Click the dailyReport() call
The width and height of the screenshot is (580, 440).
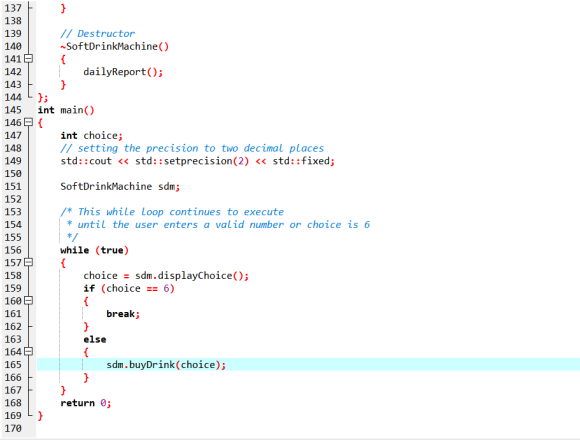123,72
